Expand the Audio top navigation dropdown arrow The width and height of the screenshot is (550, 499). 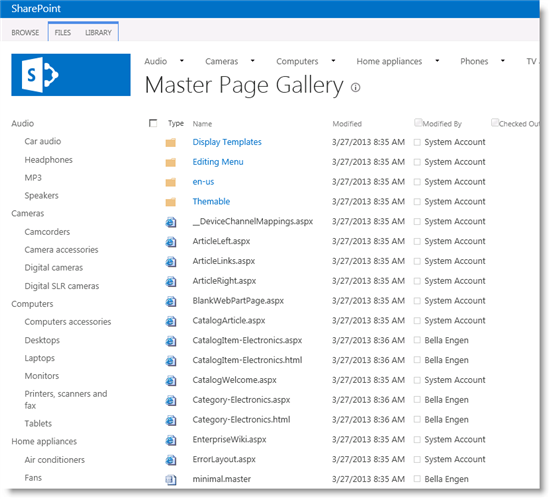click(x=182, y=61)
